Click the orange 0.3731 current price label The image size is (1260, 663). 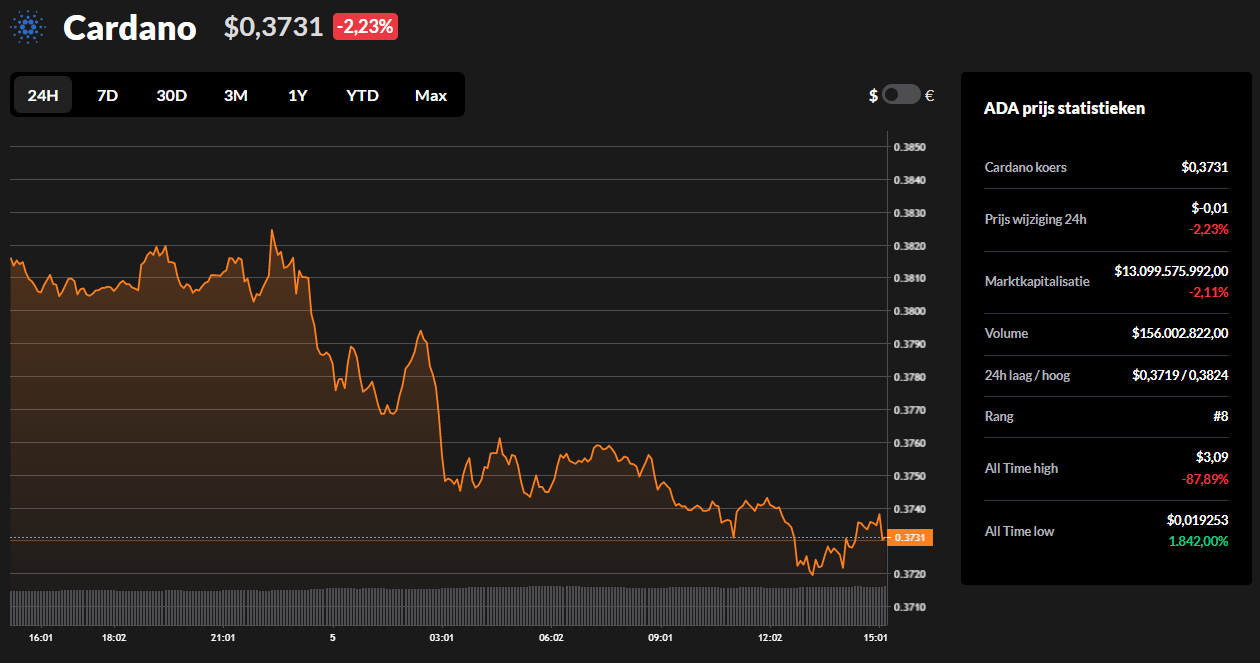909,538
